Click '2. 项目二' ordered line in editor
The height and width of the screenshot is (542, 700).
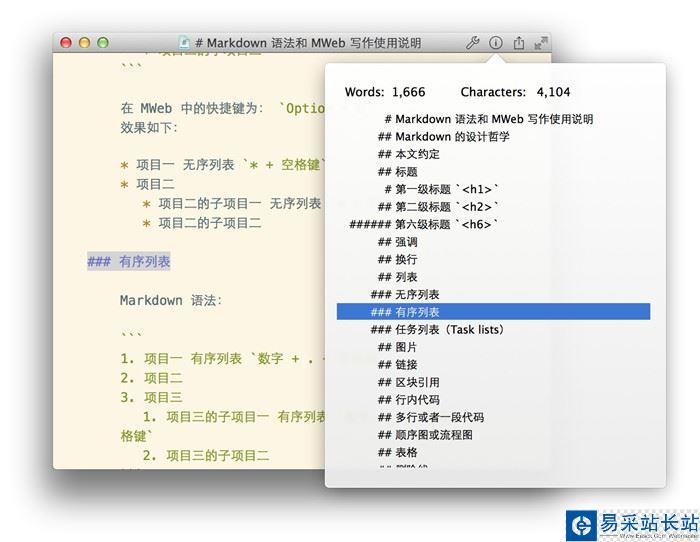tap(151, 378)
